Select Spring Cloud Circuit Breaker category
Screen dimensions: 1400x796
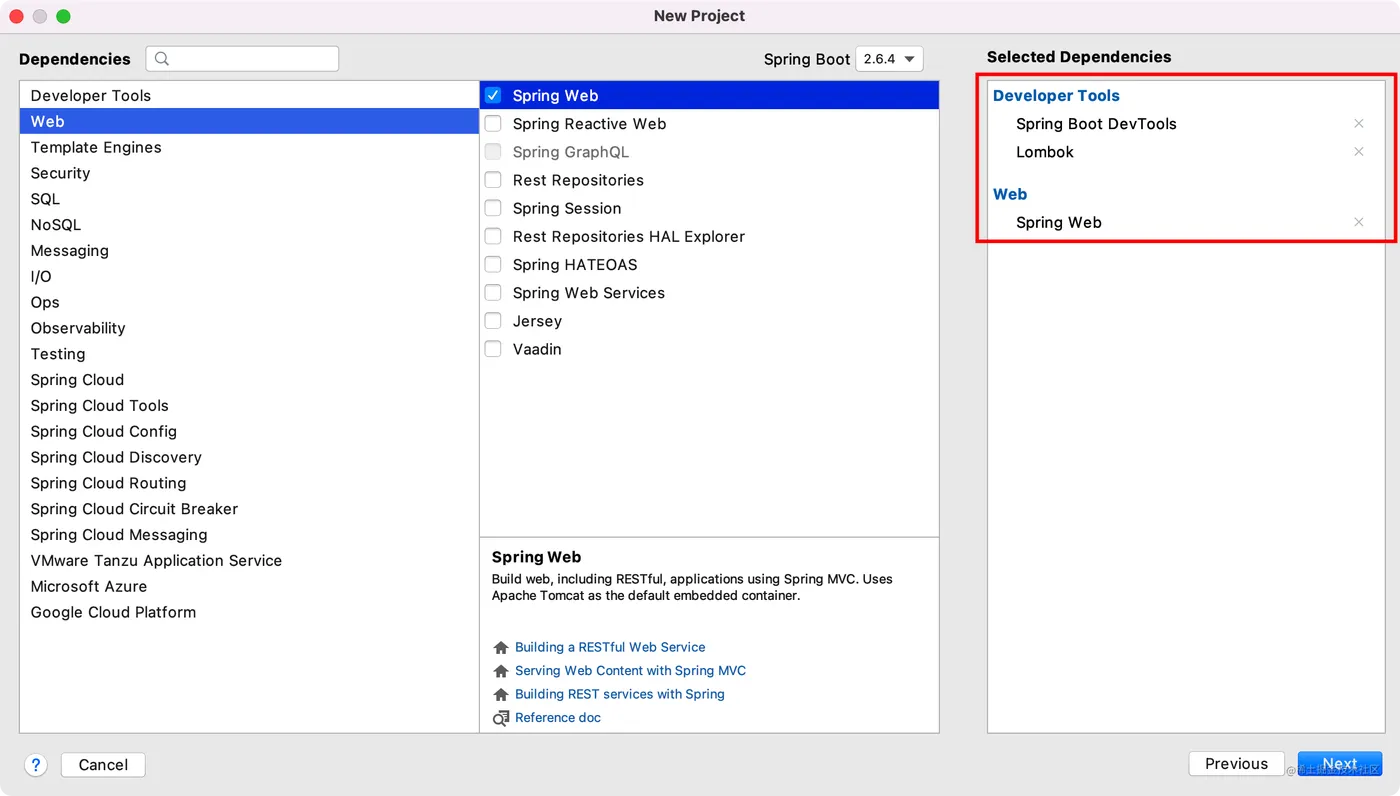click(x=249, y=509)
